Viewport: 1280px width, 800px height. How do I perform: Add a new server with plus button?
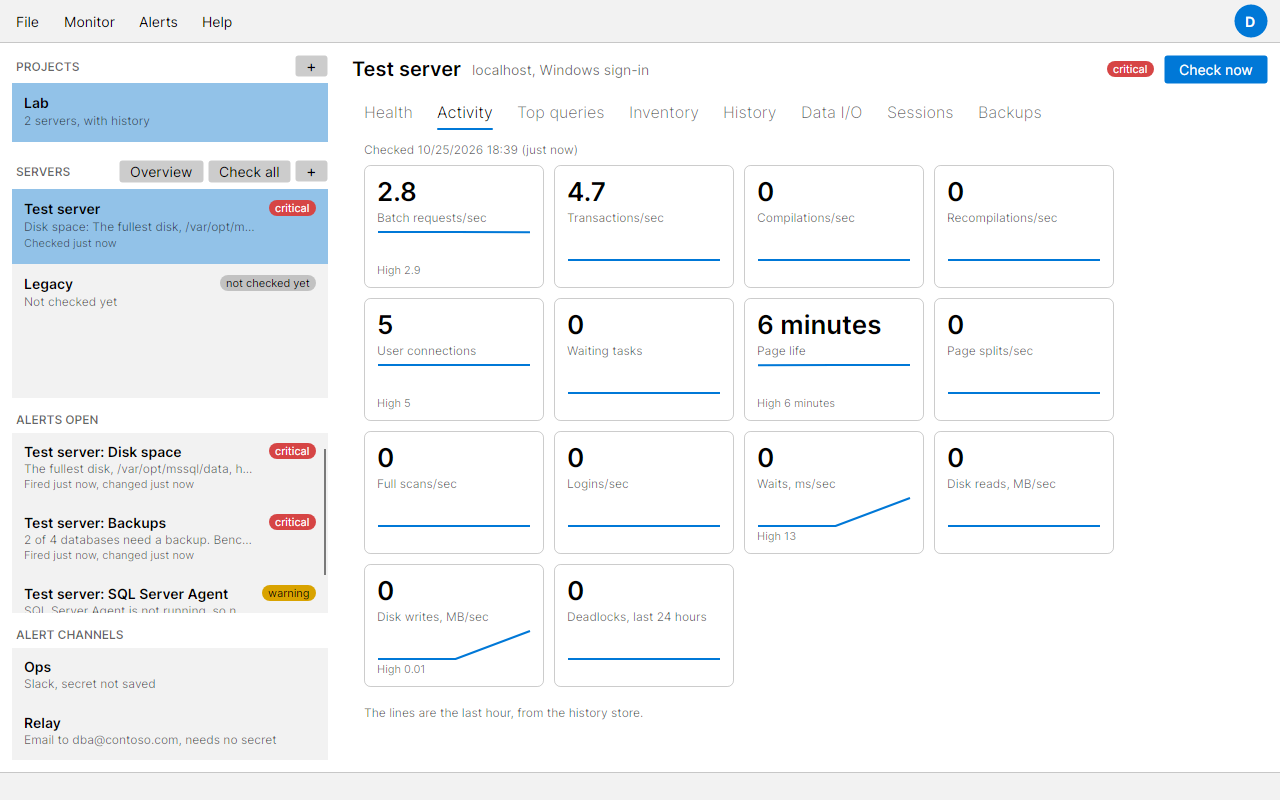pyautogui.click(x=311, y=171)
